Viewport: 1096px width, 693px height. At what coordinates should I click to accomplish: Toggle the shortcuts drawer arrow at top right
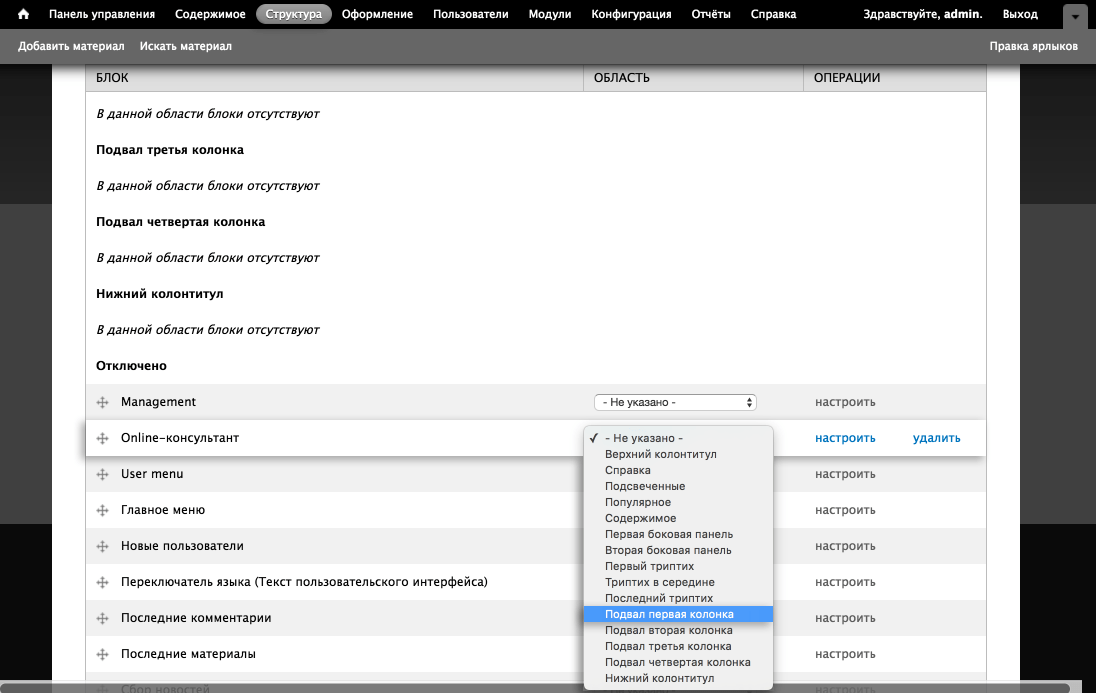click(x=1075, y=17)
